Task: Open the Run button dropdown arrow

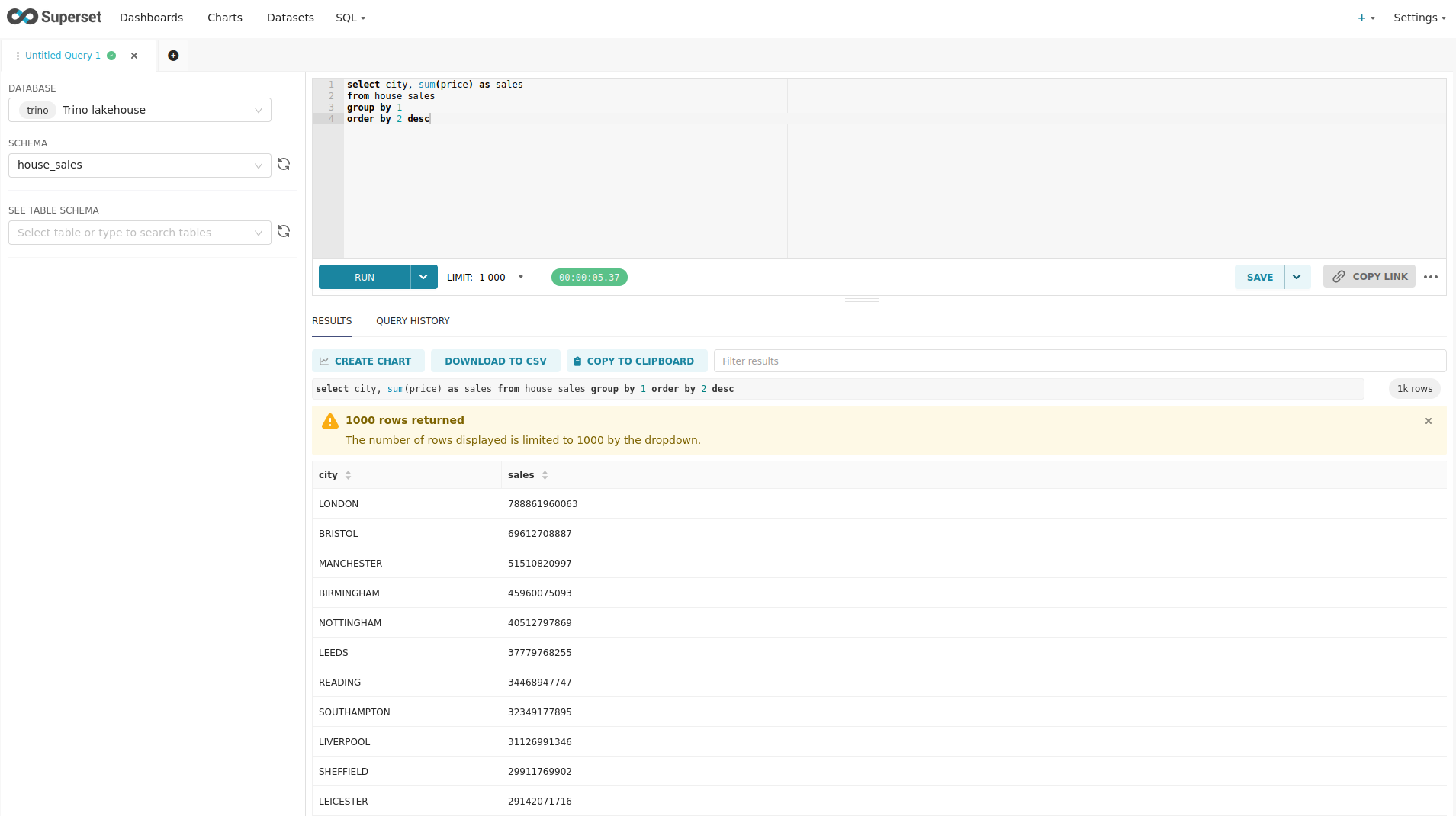Action: pos(423,277)
